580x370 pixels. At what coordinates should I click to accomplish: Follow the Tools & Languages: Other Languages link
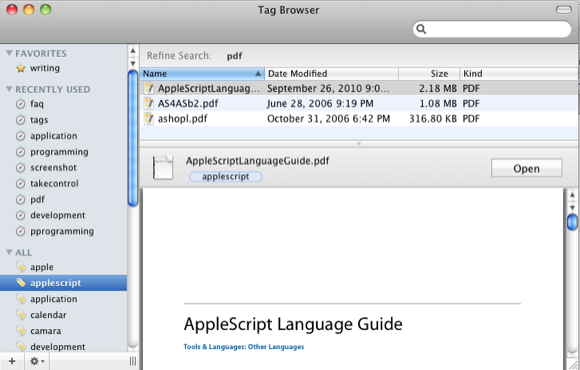coord(244,347)
